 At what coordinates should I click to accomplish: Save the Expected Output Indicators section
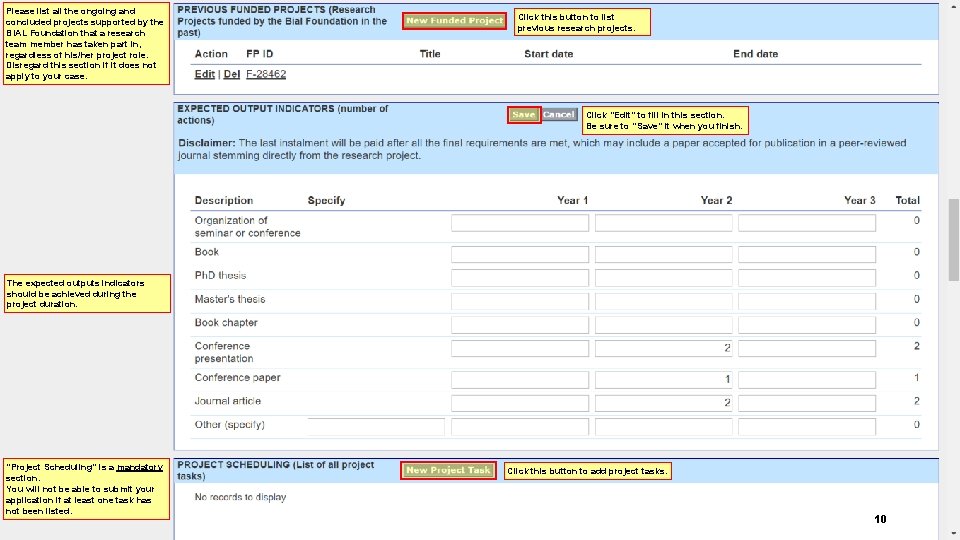pyautogui.click(x=523, y=114)
